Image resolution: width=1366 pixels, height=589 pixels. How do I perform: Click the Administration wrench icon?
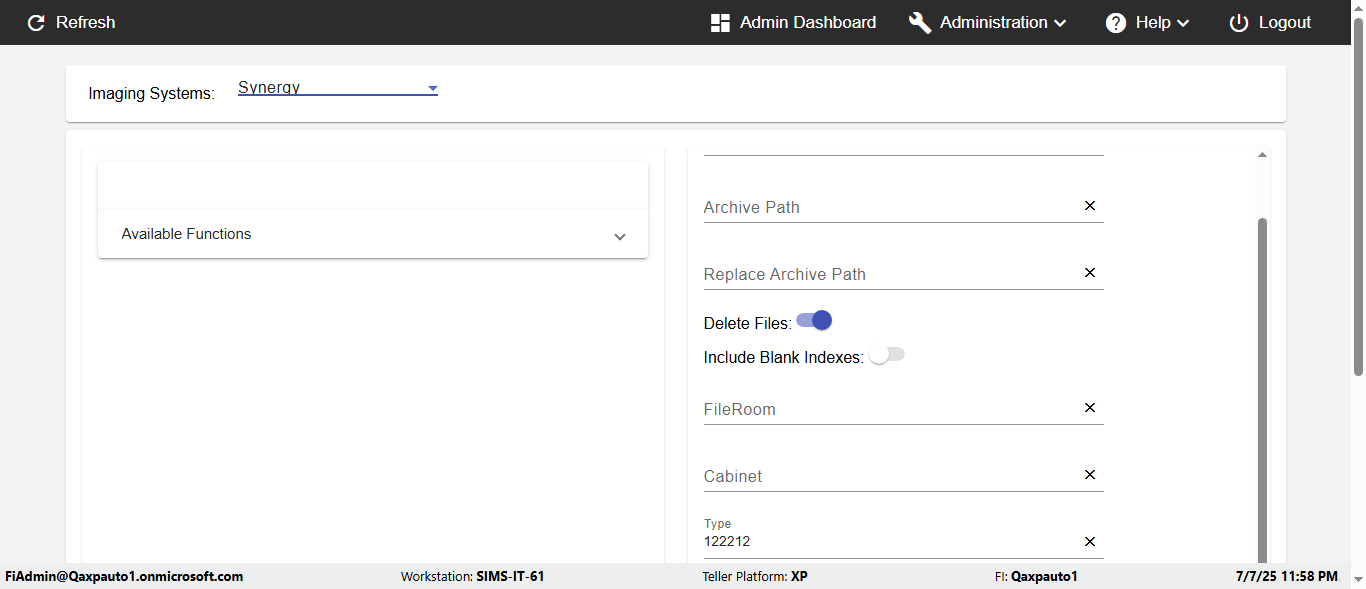pos(920,23)
